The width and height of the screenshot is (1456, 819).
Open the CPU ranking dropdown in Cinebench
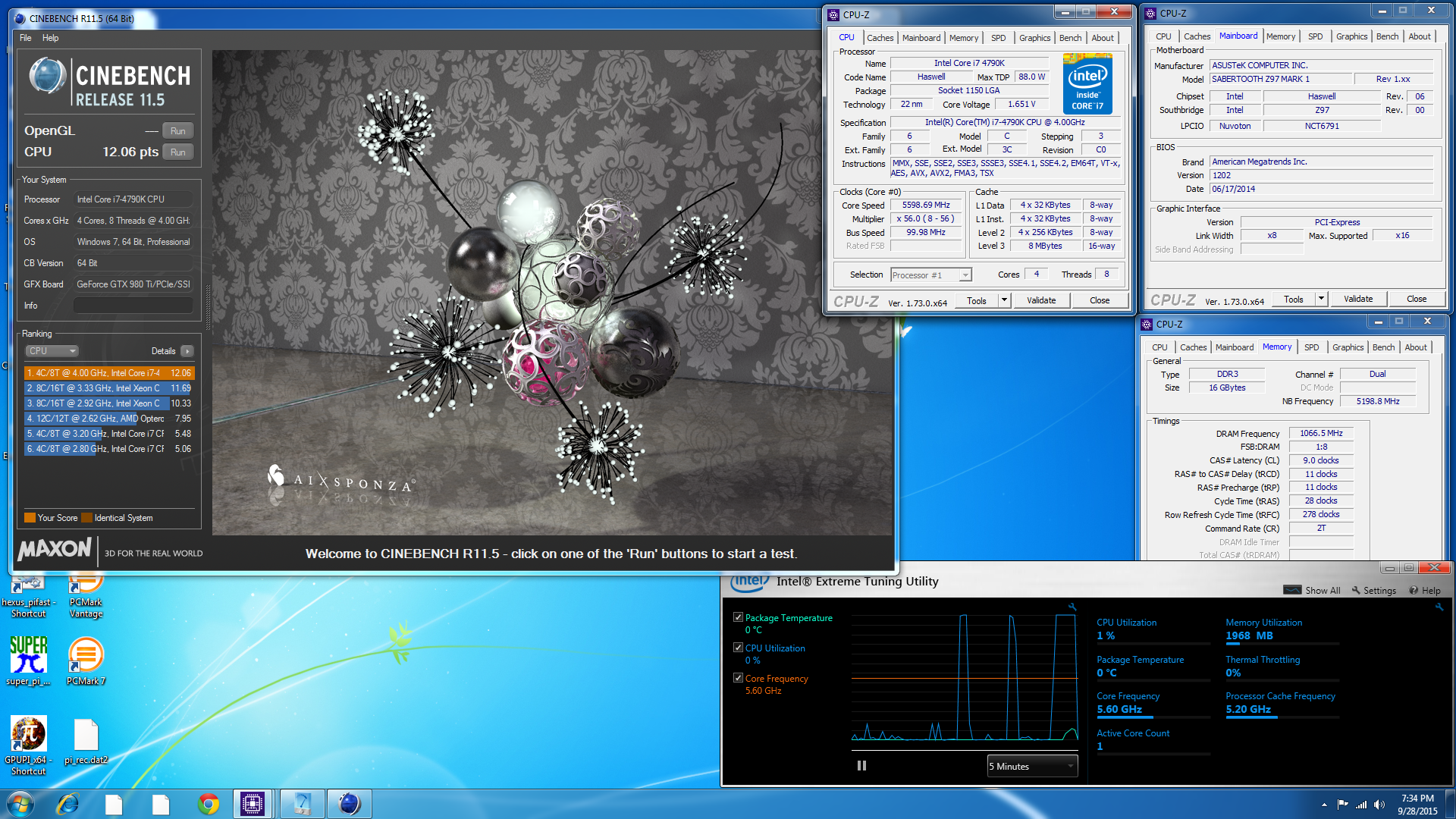(x=52, y=351)
